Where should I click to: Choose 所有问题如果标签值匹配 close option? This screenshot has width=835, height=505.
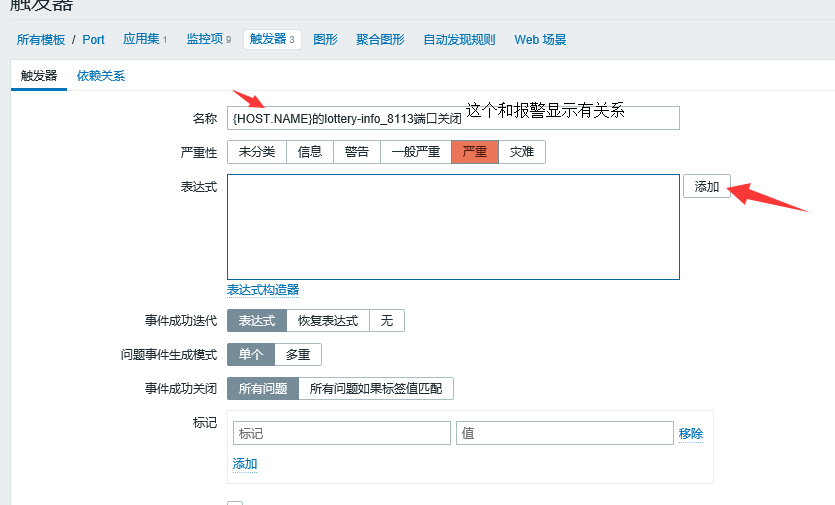tap(375, 389)
